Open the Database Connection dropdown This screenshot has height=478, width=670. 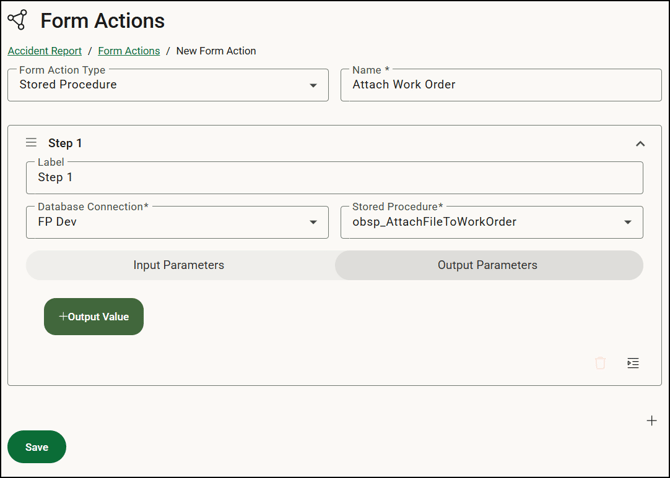[313, 222]
